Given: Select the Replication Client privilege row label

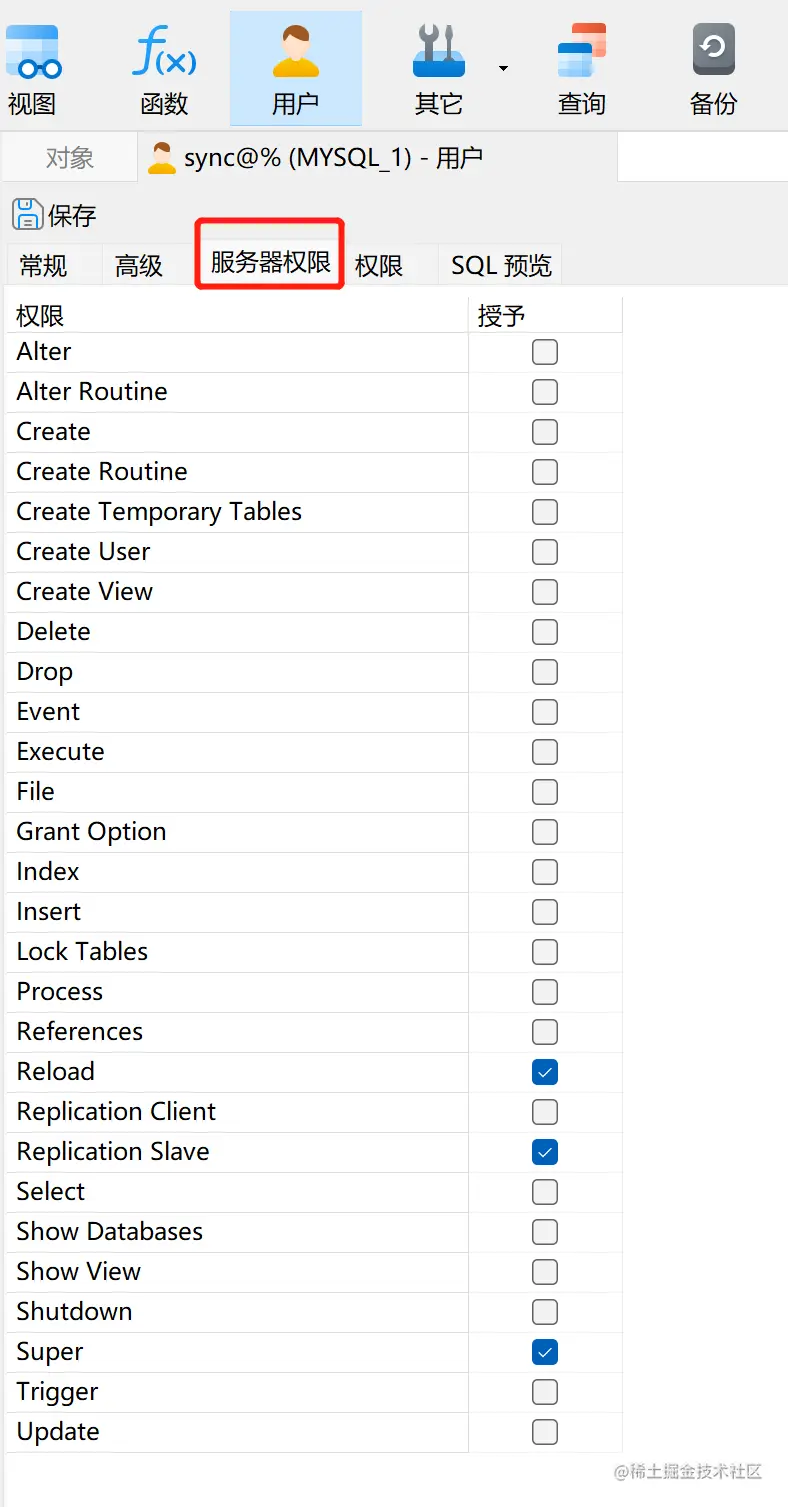Looking at the screenshot, I should tap(116, 1112).
